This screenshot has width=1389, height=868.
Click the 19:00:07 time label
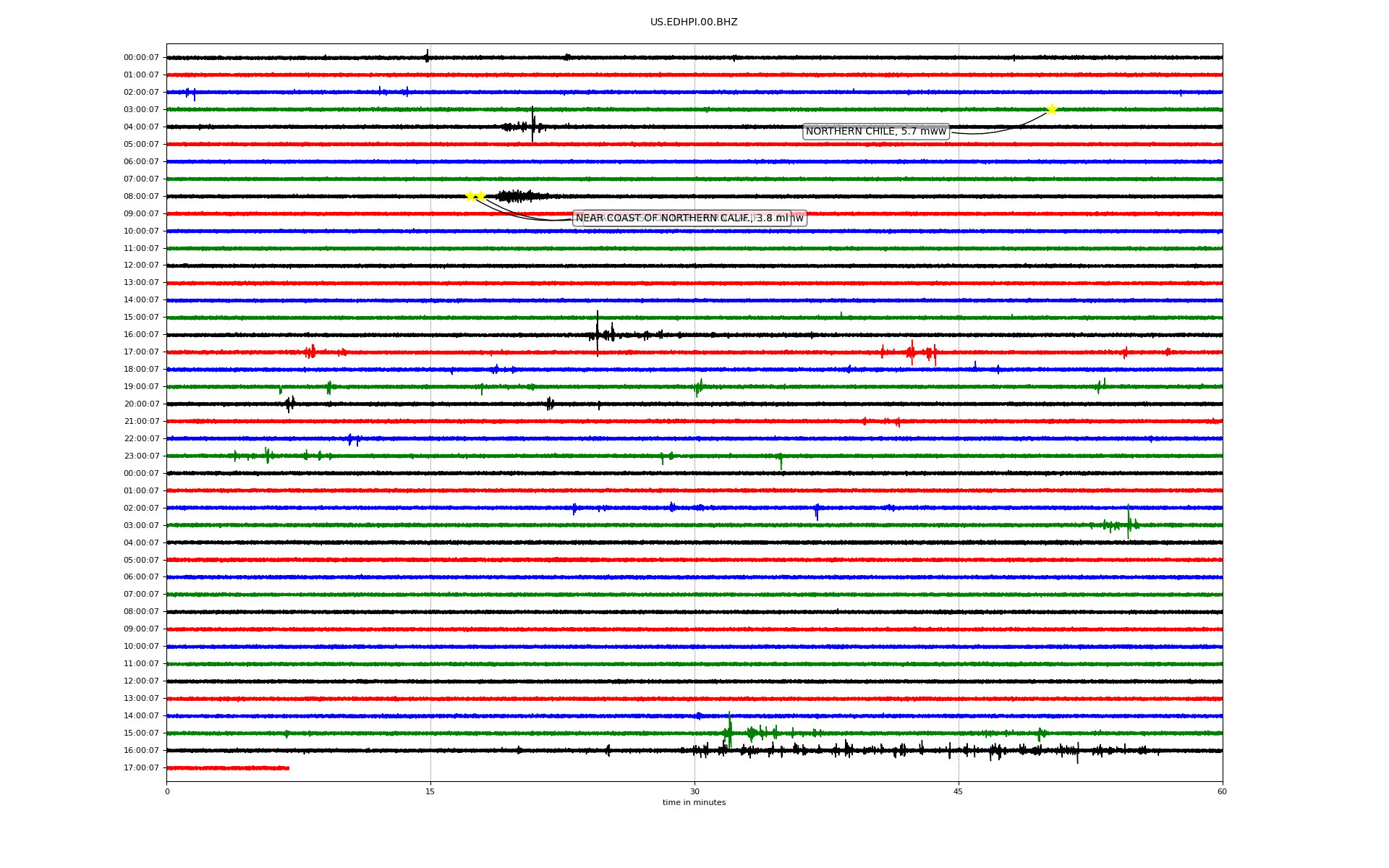(x=141, y=387)
